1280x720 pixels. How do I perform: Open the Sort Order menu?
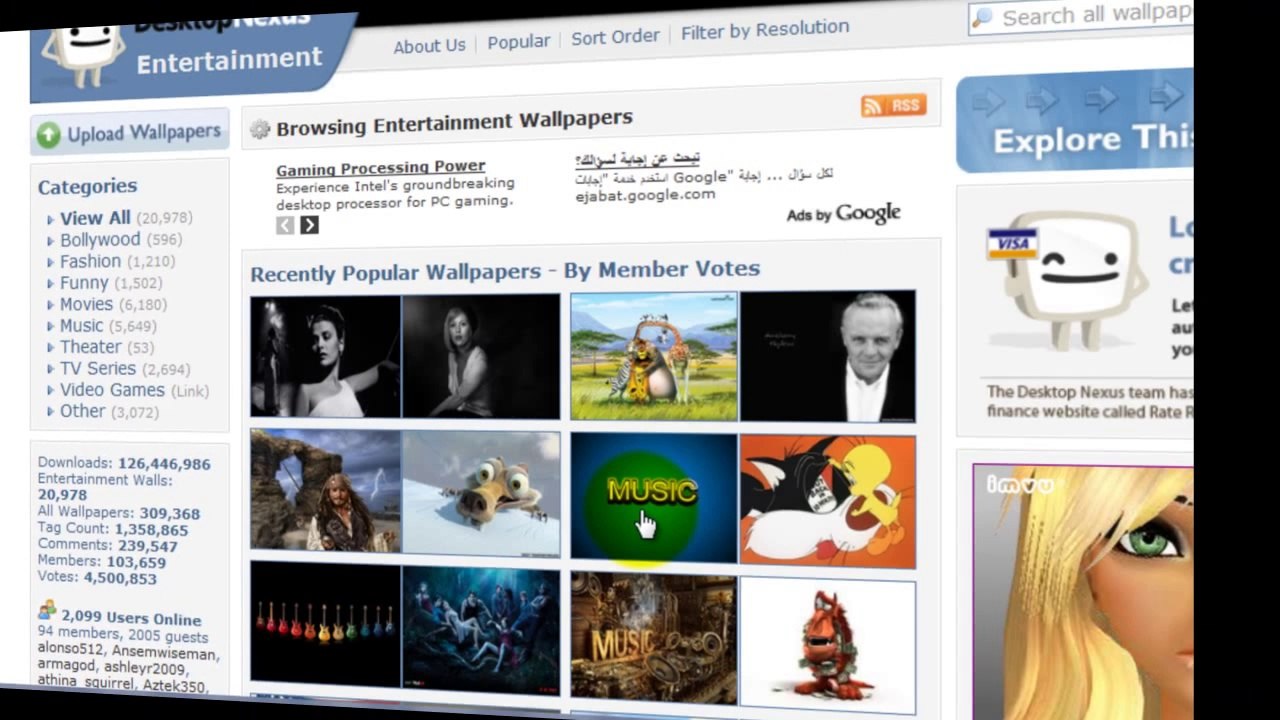click(x=615, y=36)
